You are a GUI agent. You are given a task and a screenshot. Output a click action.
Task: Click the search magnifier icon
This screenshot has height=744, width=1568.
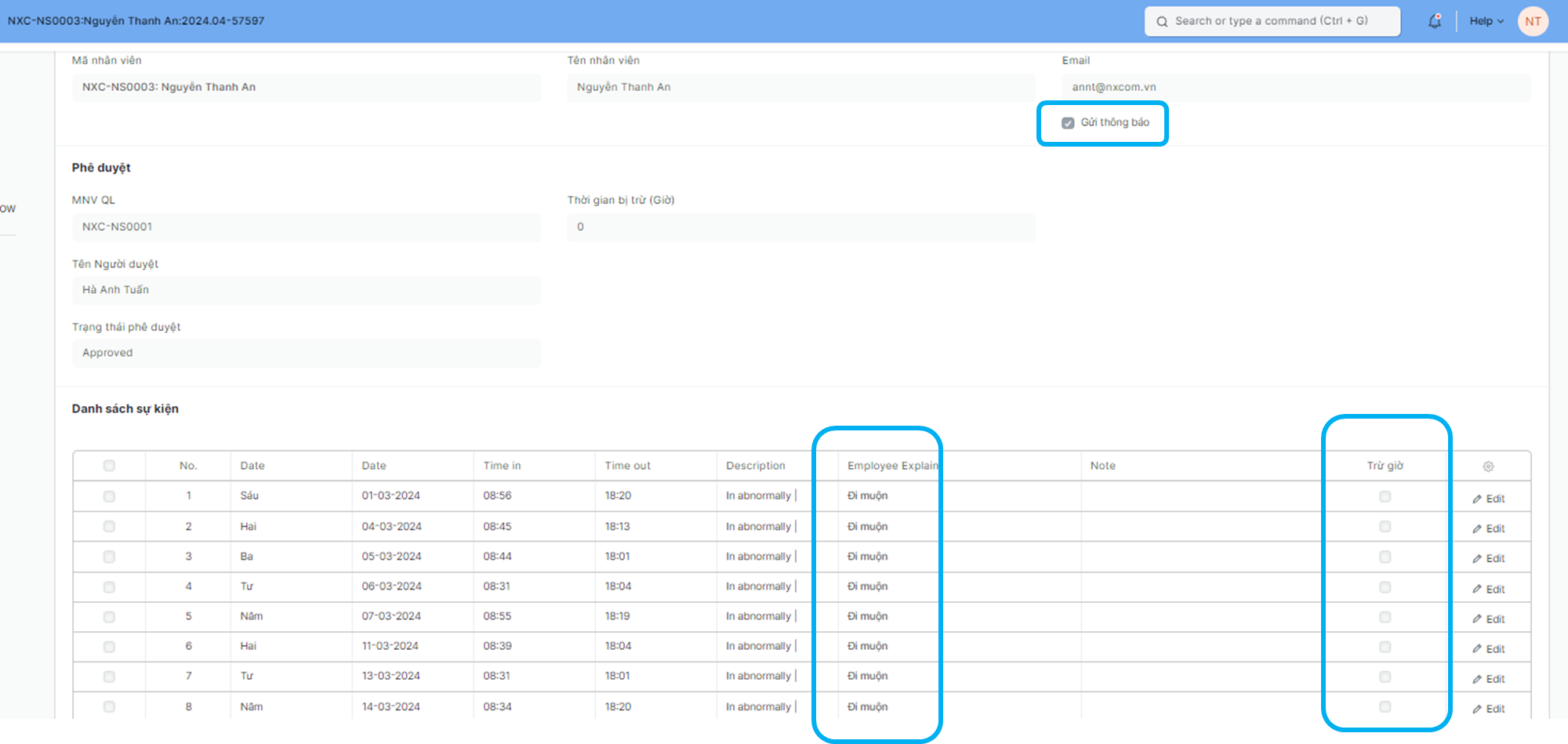tap(1162, 21)
